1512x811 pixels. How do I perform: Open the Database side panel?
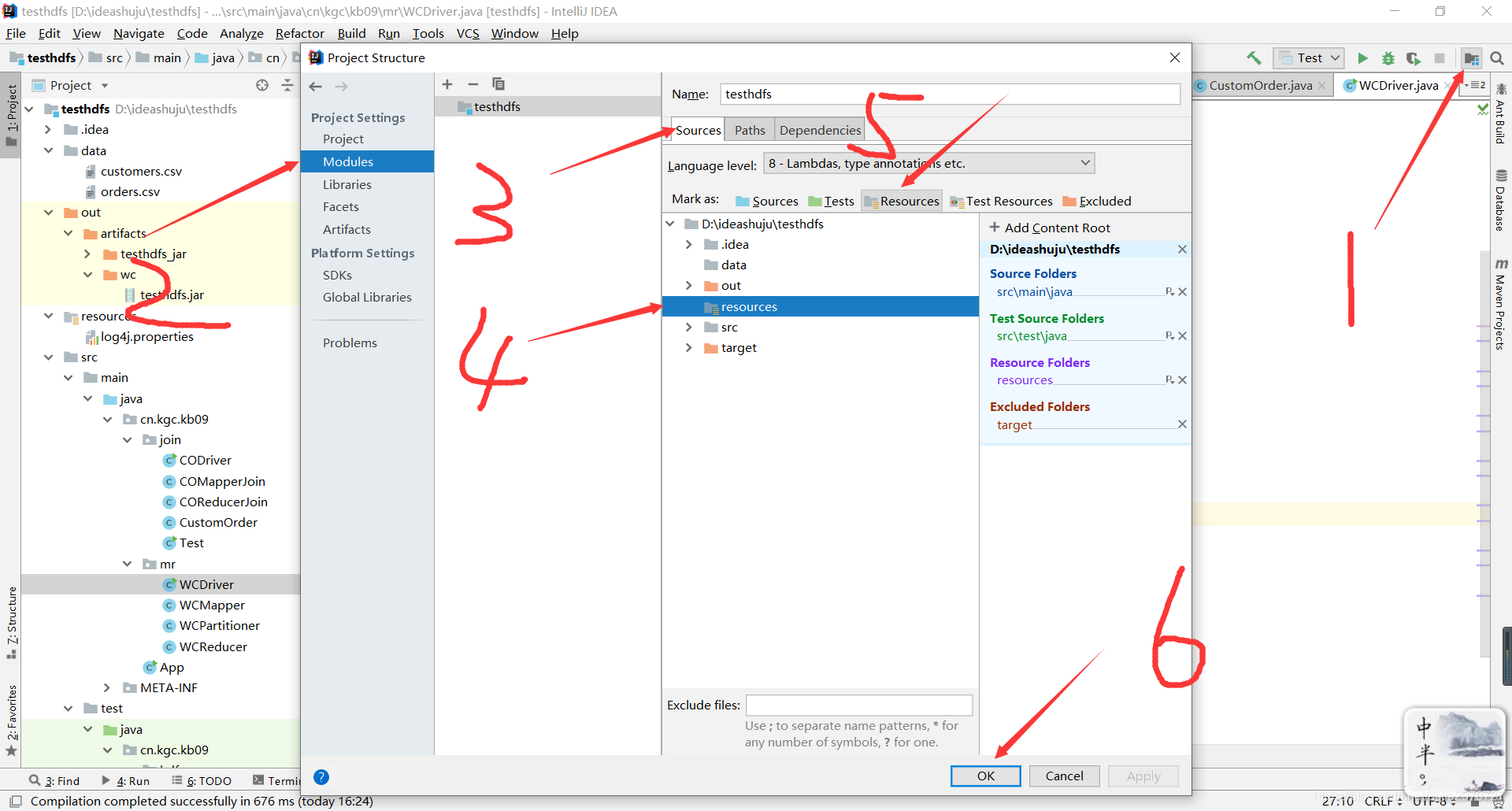tap(1501, 200)
